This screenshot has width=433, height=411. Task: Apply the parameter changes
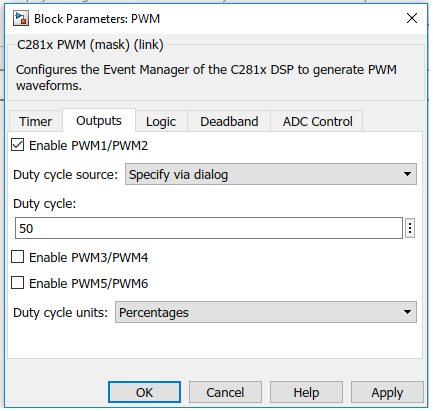pos(387,392)
